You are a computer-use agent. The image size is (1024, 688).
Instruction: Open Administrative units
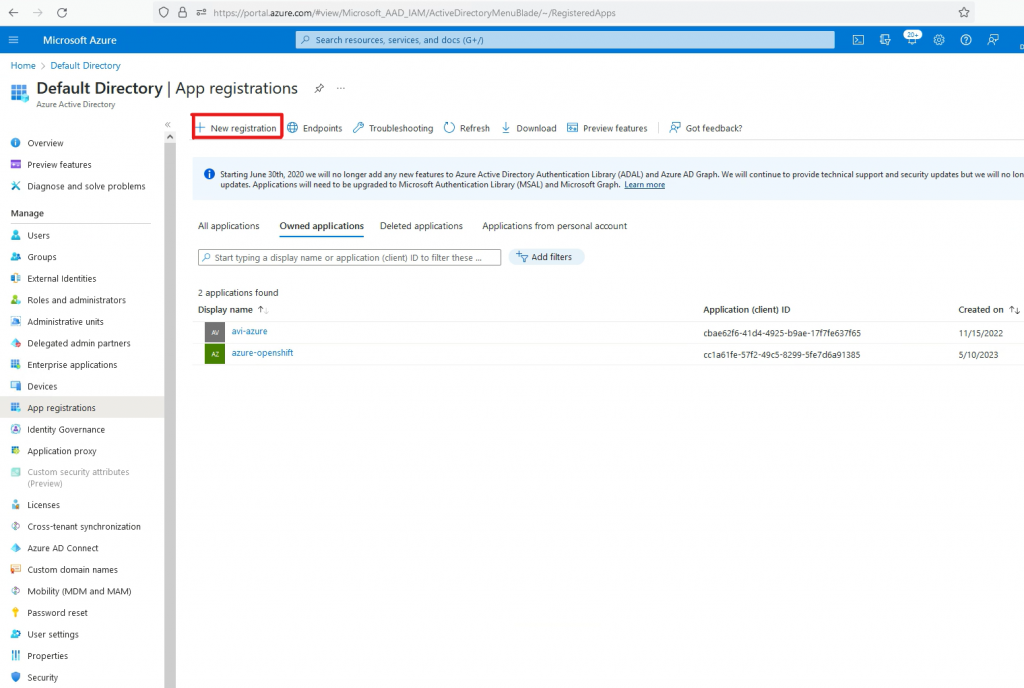65,321
